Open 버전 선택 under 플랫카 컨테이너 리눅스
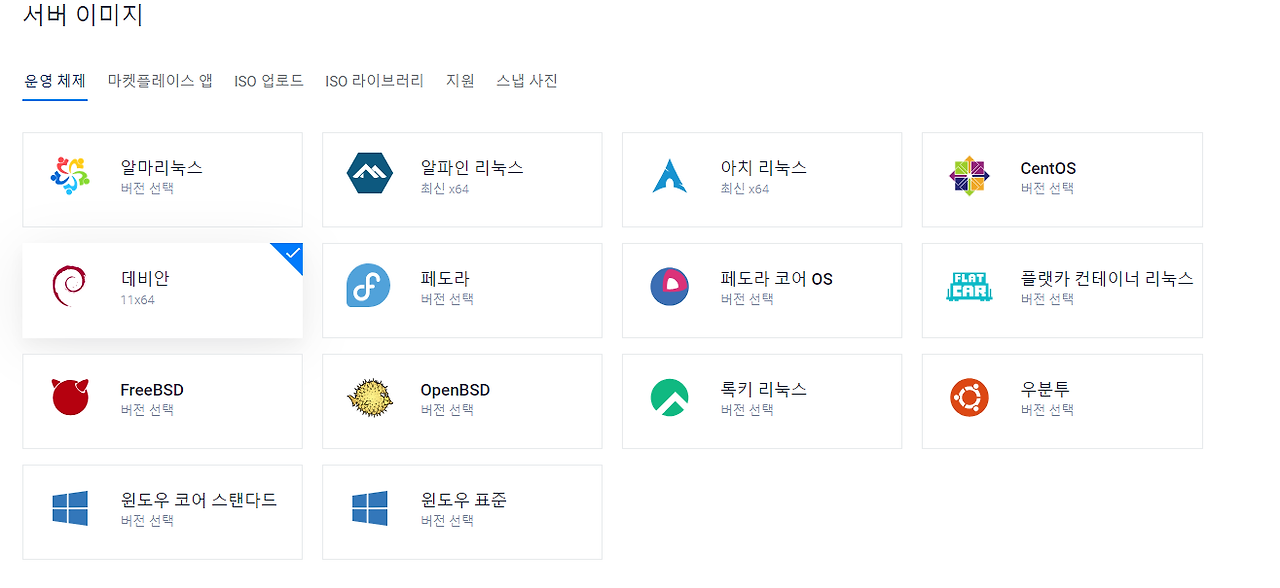Viewport: 1280px width, 588px height. [1047, 299]
